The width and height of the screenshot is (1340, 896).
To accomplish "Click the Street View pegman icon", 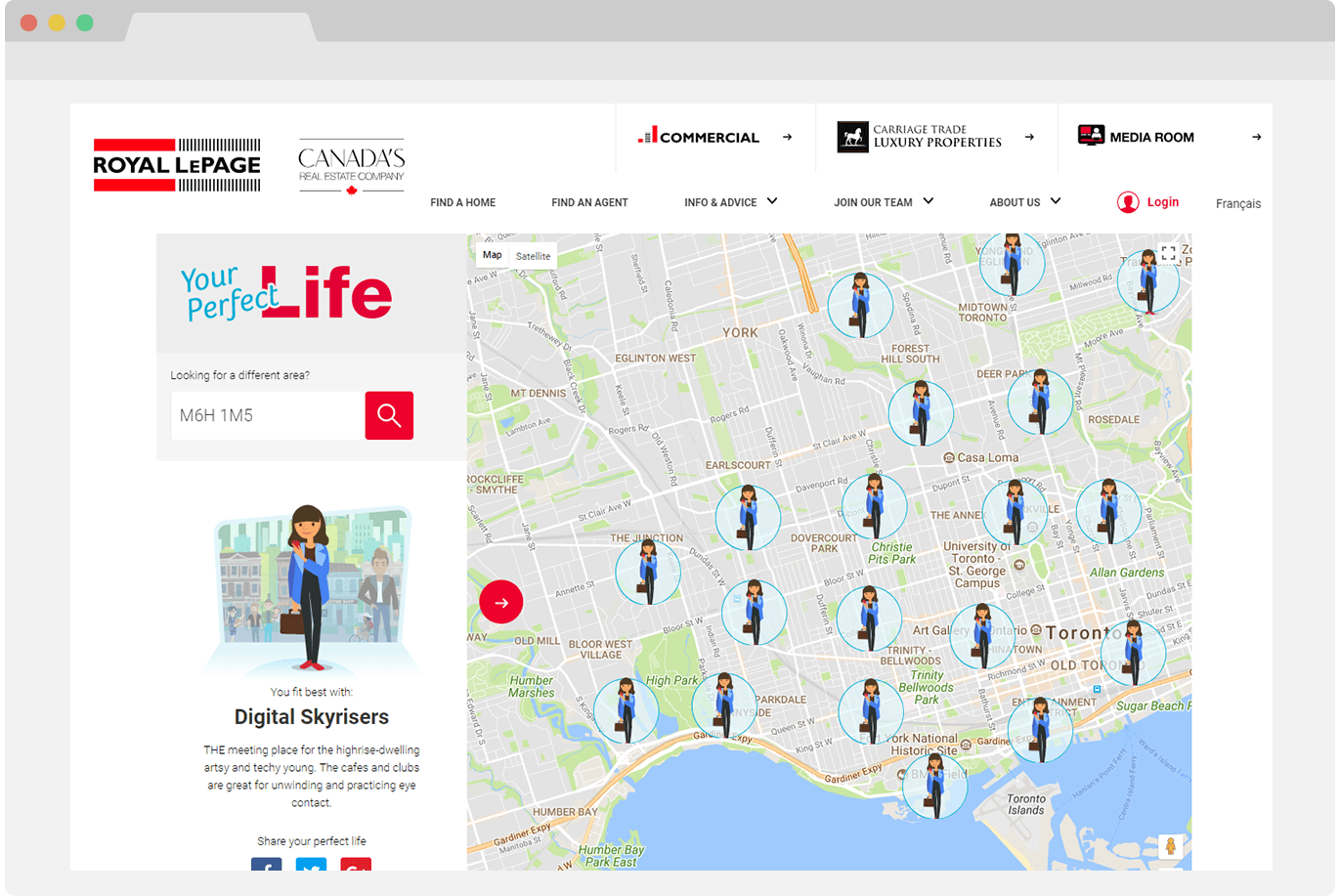I will click(x=1170, y=846).
